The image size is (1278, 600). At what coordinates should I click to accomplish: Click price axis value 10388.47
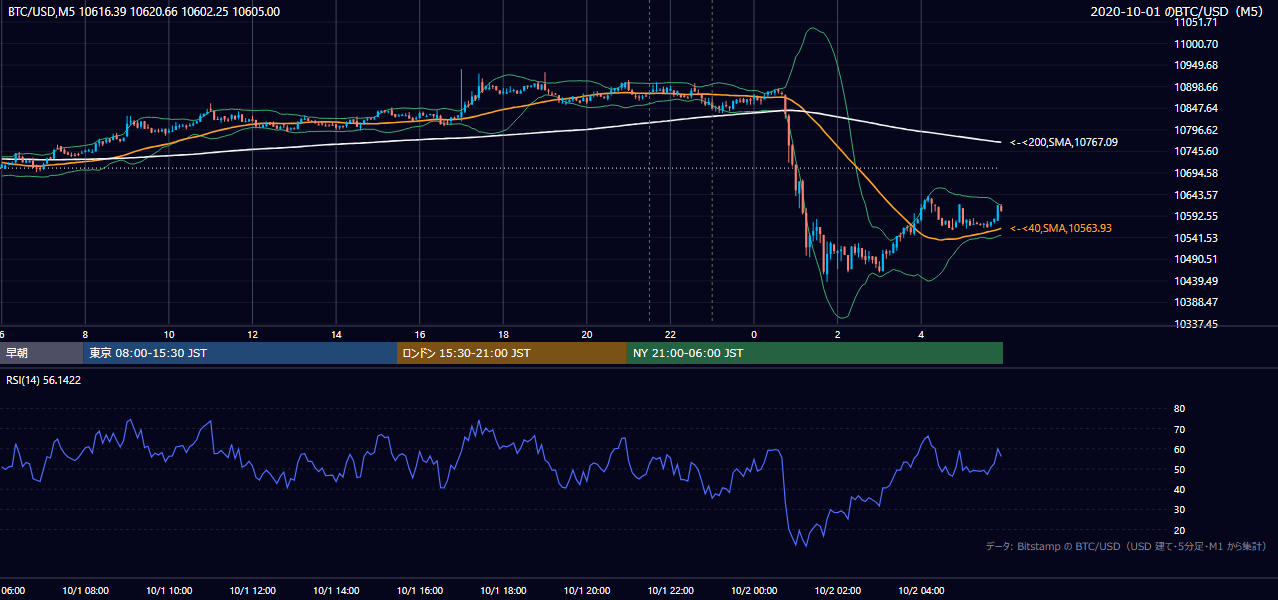tap(1197, 302)
